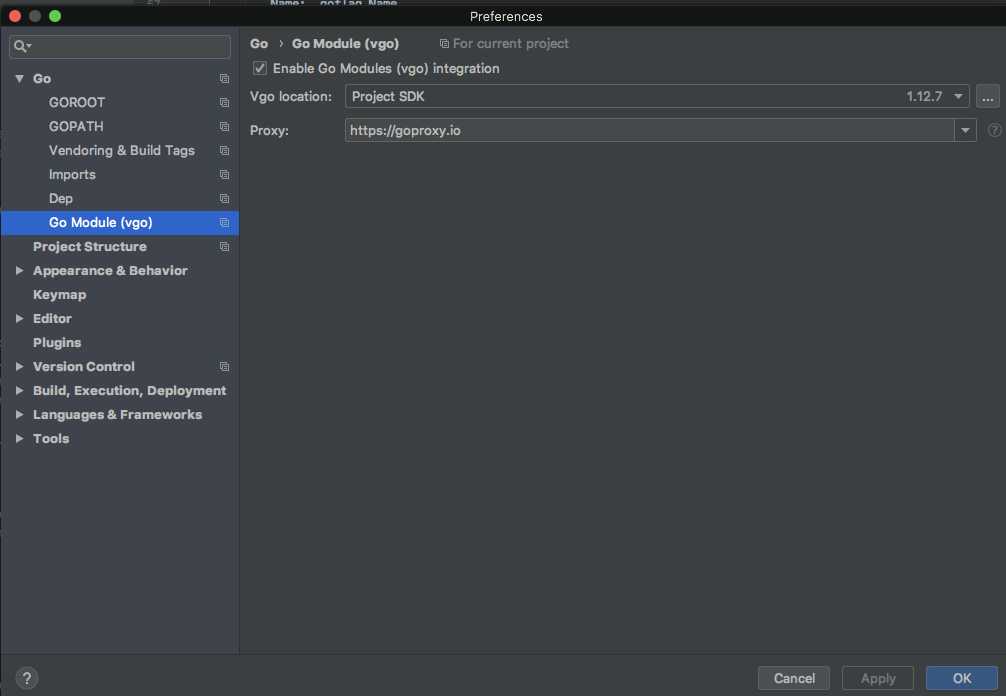
Task: Open the Proxy dropdown arrow
Action: pyautogui.click(x=965, y=130)
